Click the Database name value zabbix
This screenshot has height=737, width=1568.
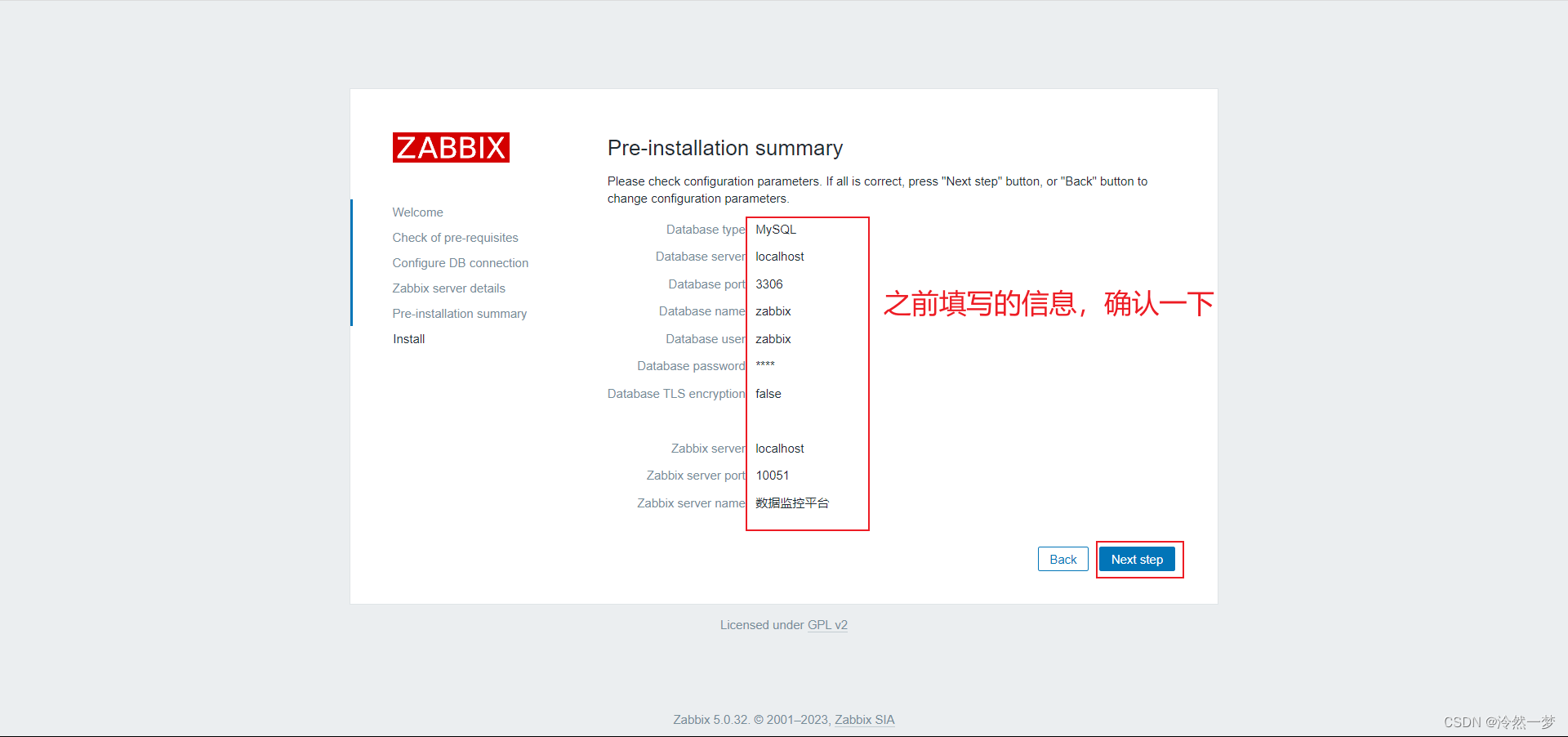(773, 311)
